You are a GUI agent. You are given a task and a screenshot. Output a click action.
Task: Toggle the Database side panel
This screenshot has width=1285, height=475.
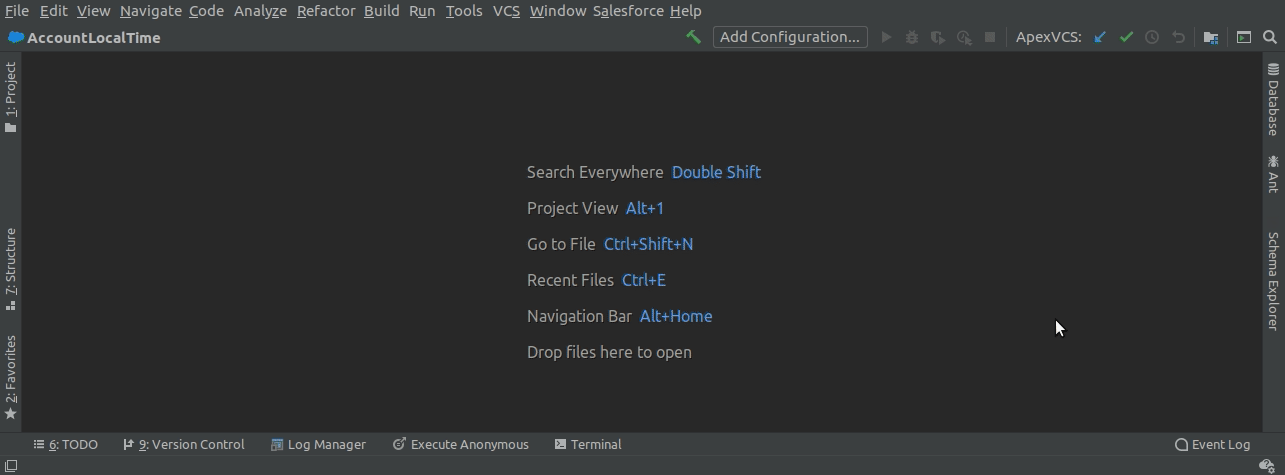click(1273, 99)
